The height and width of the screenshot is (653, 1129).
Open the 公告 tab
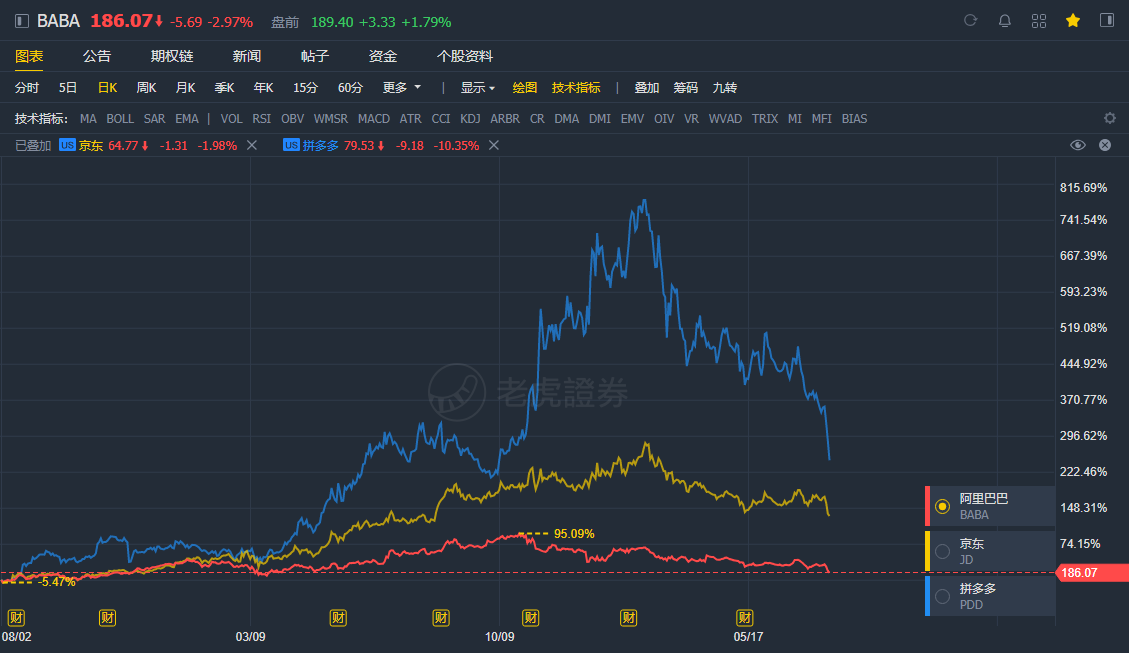pos(96,56)
